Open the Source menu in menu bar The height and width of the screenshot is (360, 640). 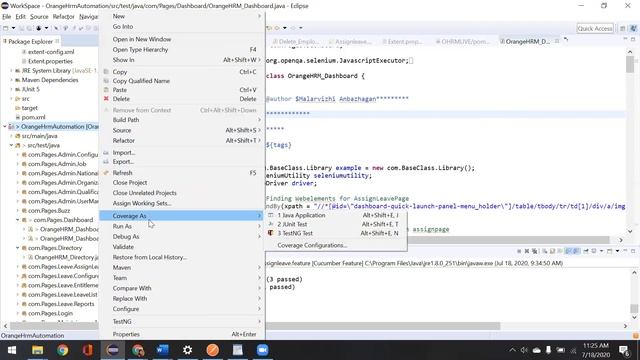click(x=39, y=17)
